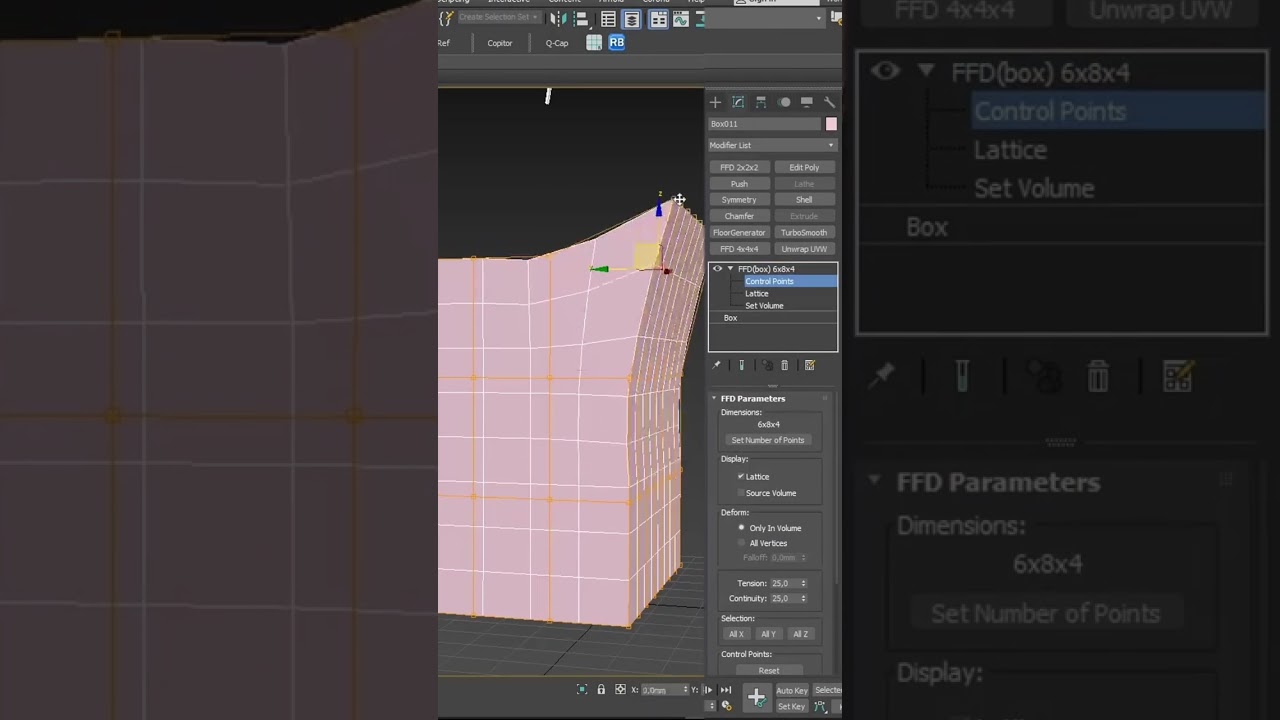The height and width of the screenshot is (720, 1280).
Task: Open the pink object color swatch
Action: point(831,124)
